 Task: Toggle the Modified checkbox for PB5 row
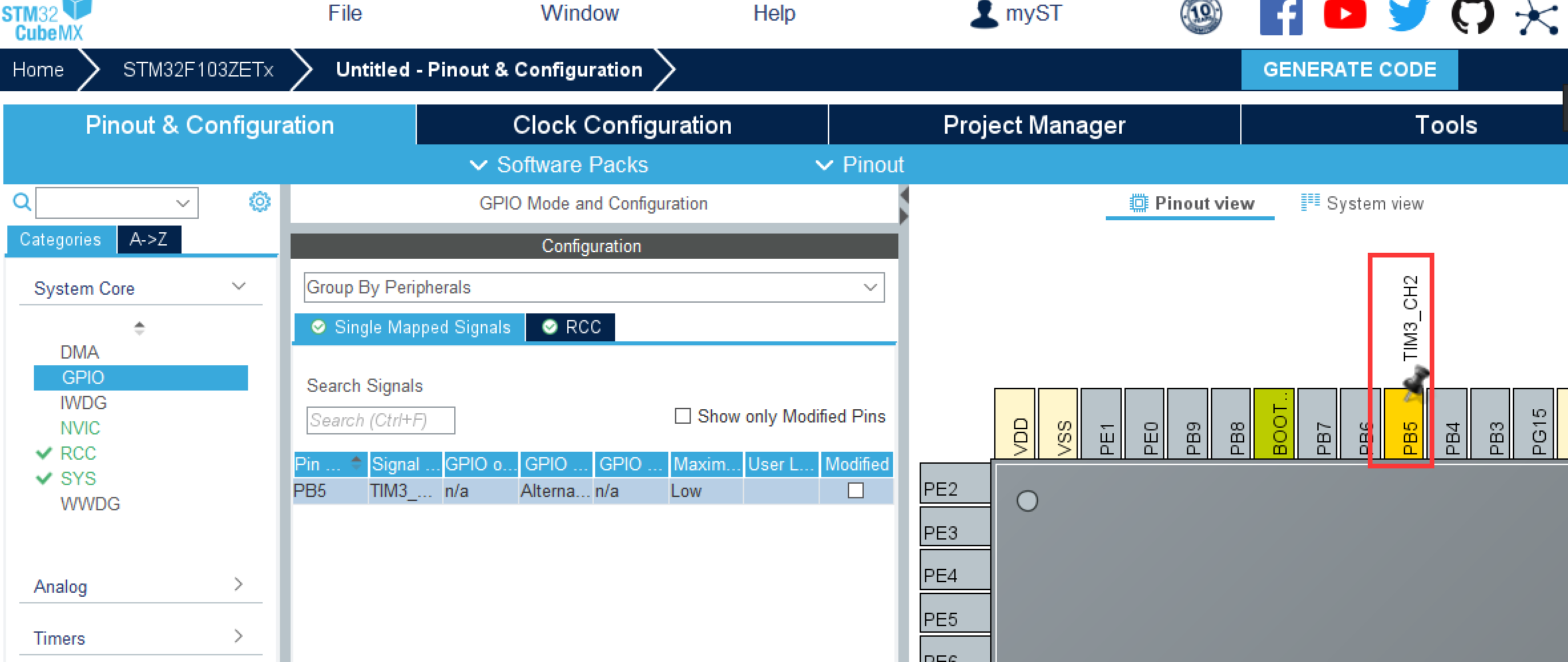856,490
